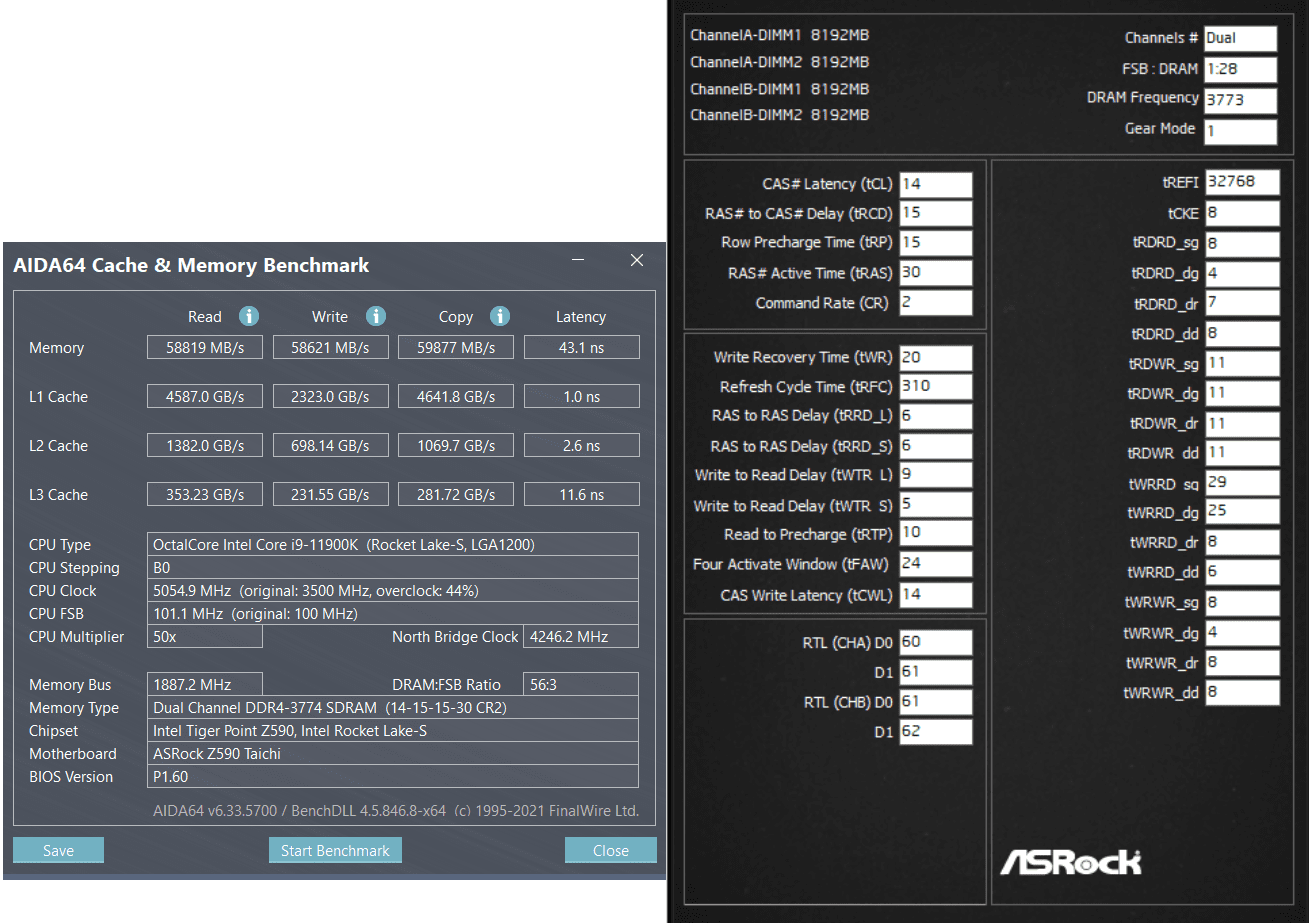
Task: Click the tRRD_L field
Action: [x=935, y=416]
